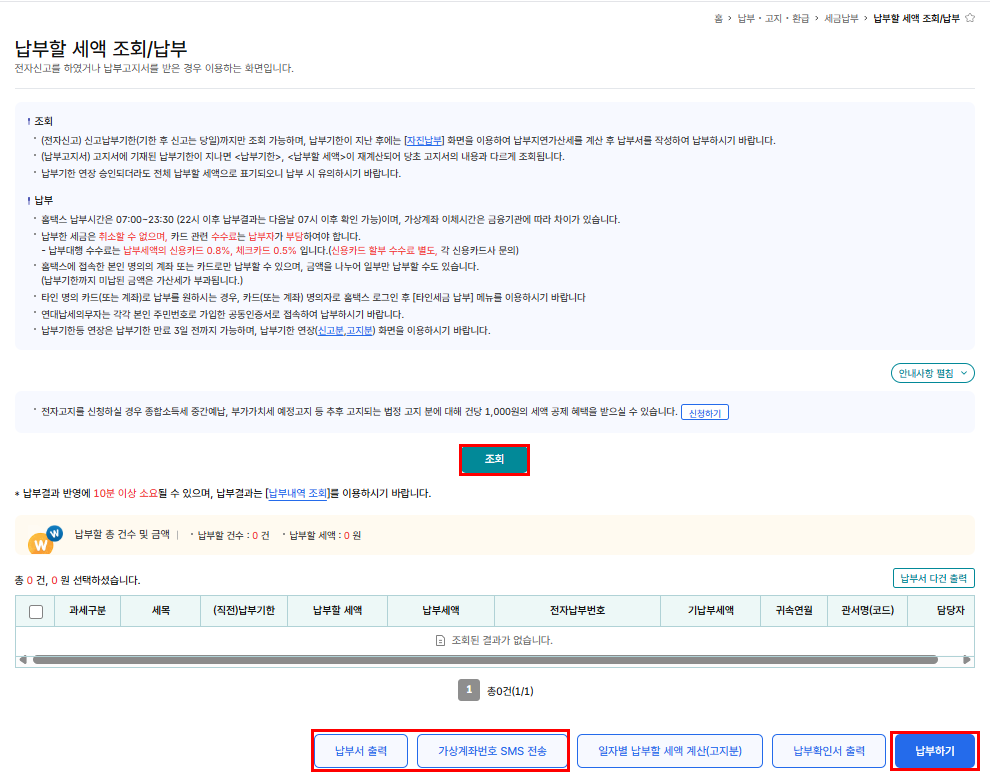Click the 조회 search button

(494, 459)
